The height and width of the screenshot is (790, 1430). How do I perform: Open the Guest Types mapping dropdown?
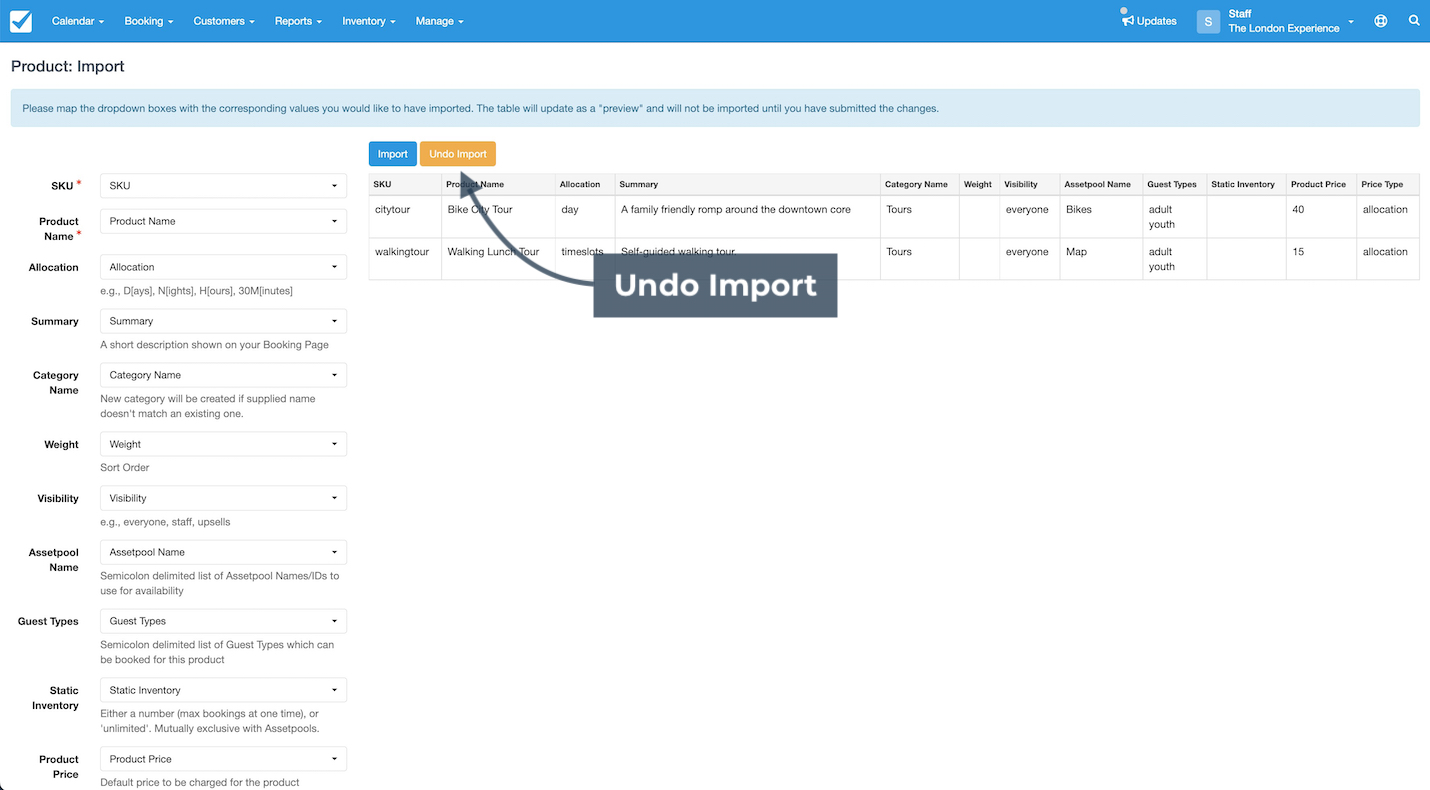(x=223, y=621)
